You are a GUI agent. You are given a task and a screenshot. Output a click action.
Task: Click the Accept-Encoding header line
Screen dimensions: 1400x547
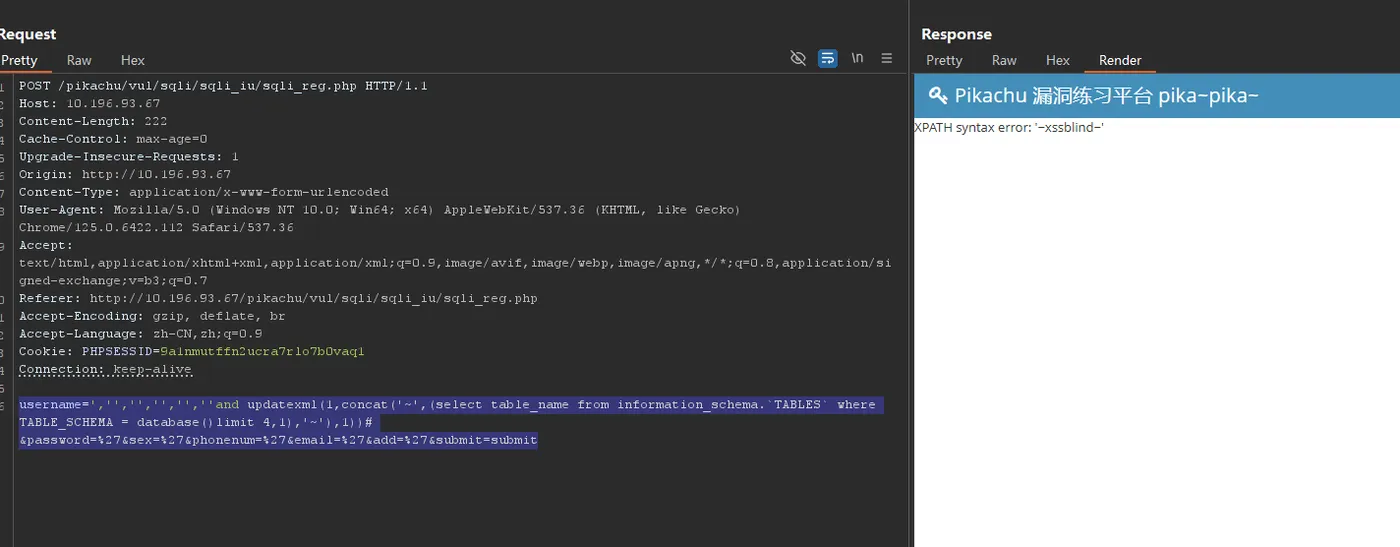[152, 316]
